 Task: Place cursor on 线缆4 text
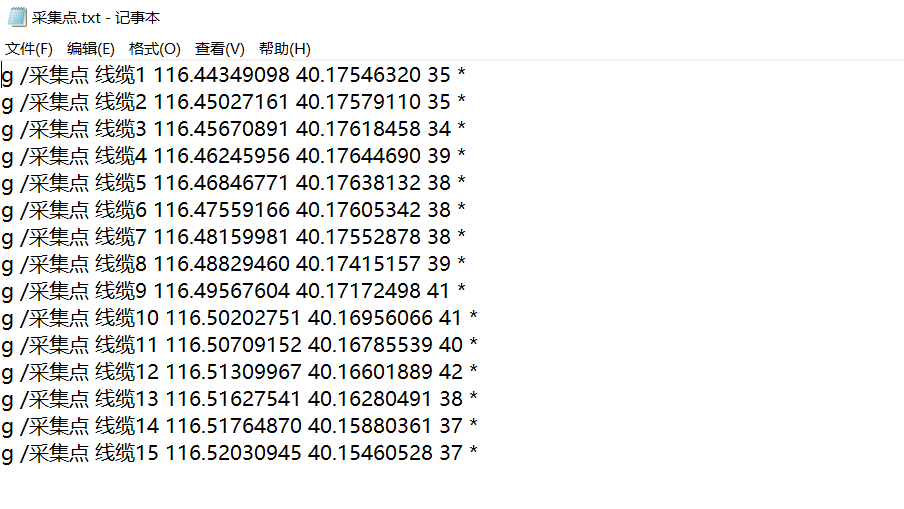pyautogui.click(x=120, y=156)
